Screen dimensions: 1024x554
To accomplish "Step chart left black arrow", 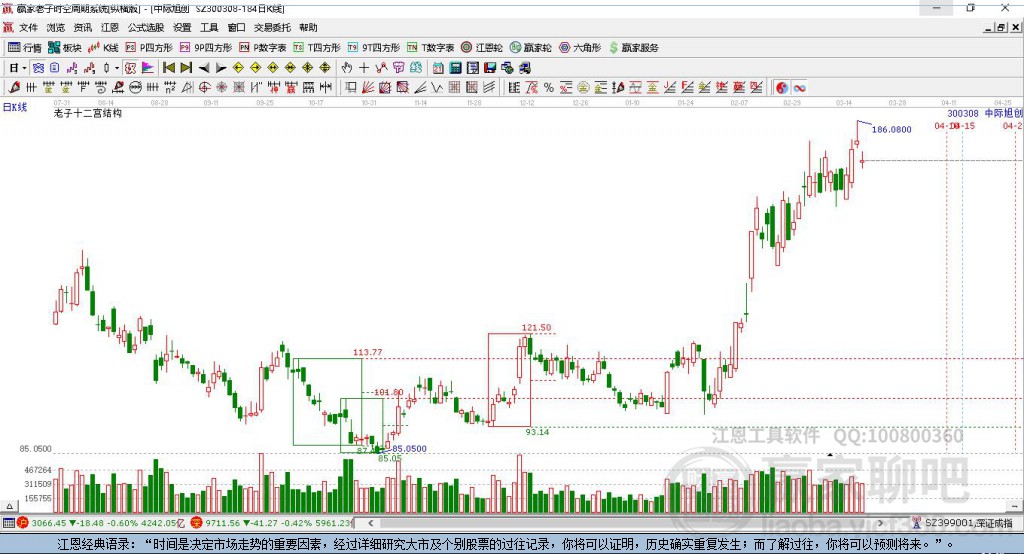I will click(204, 68).
